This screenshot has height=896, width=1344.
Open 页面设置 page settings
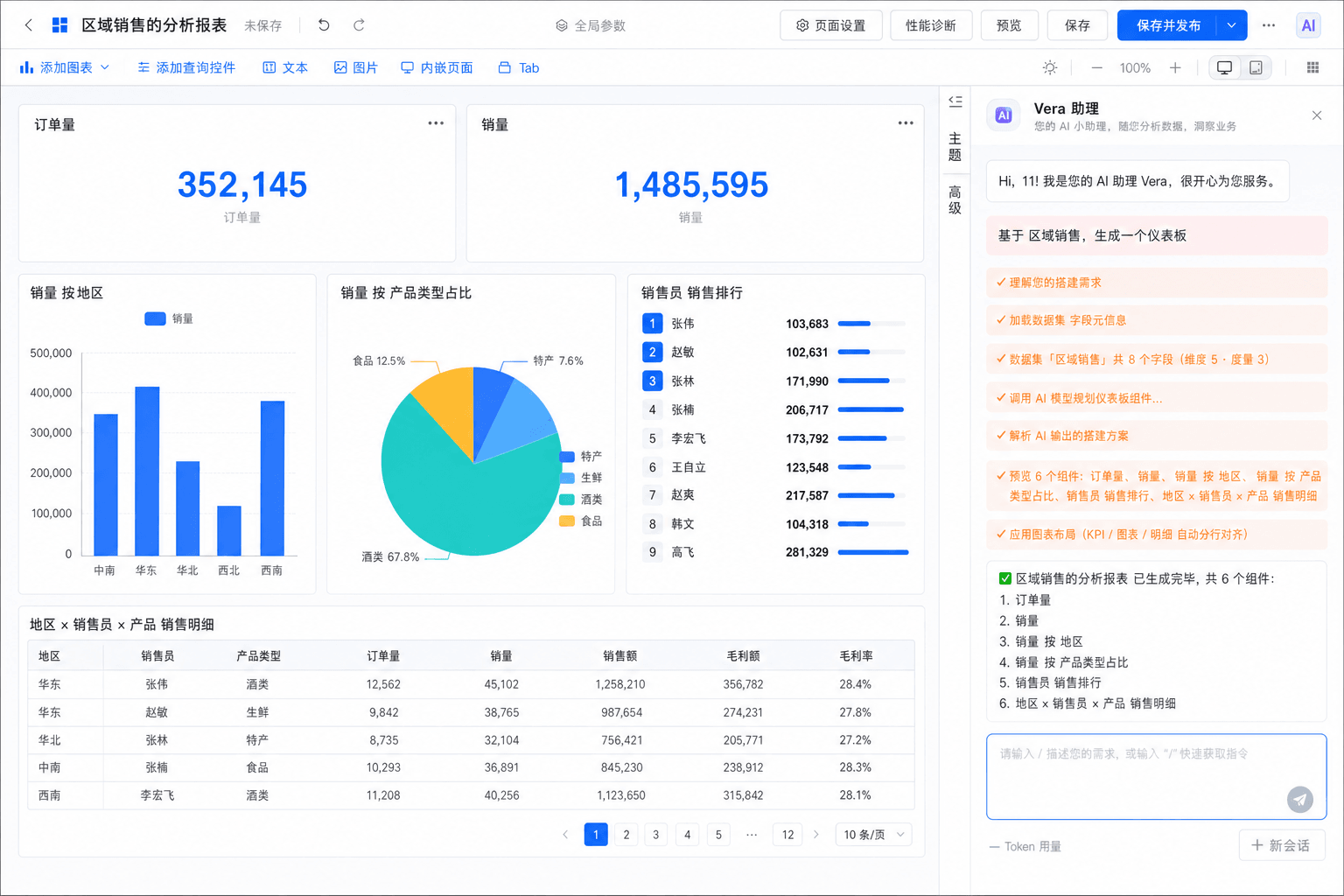[830, 25]
